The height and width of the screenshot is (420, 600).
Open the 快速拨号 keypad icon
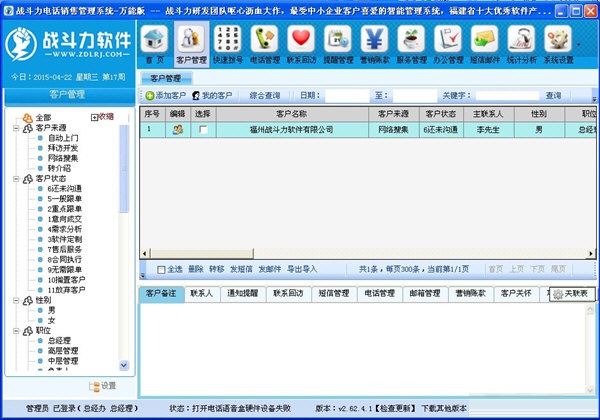(228, 39)
